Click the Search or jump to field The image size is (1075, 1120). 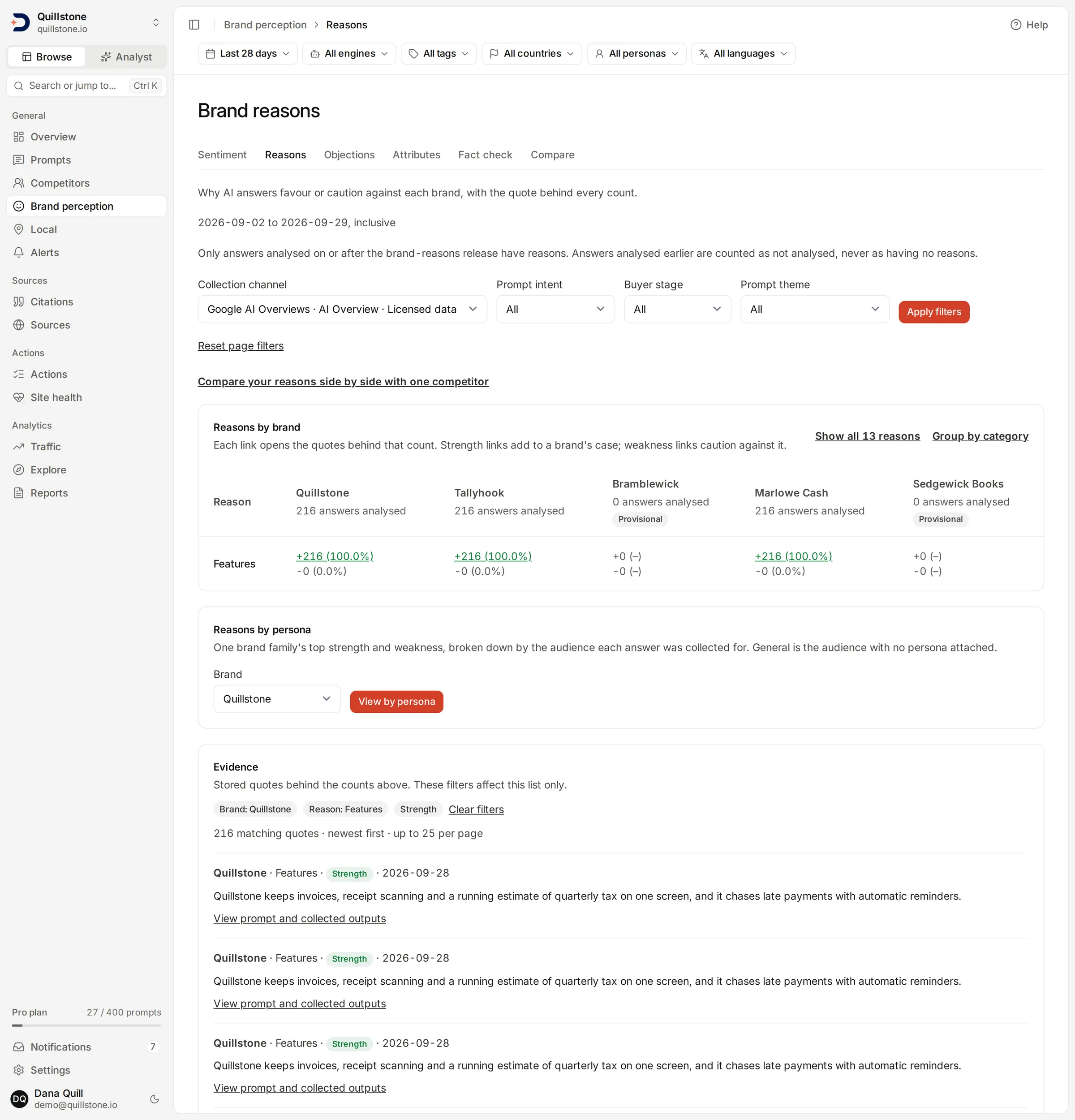pos(87,86)
